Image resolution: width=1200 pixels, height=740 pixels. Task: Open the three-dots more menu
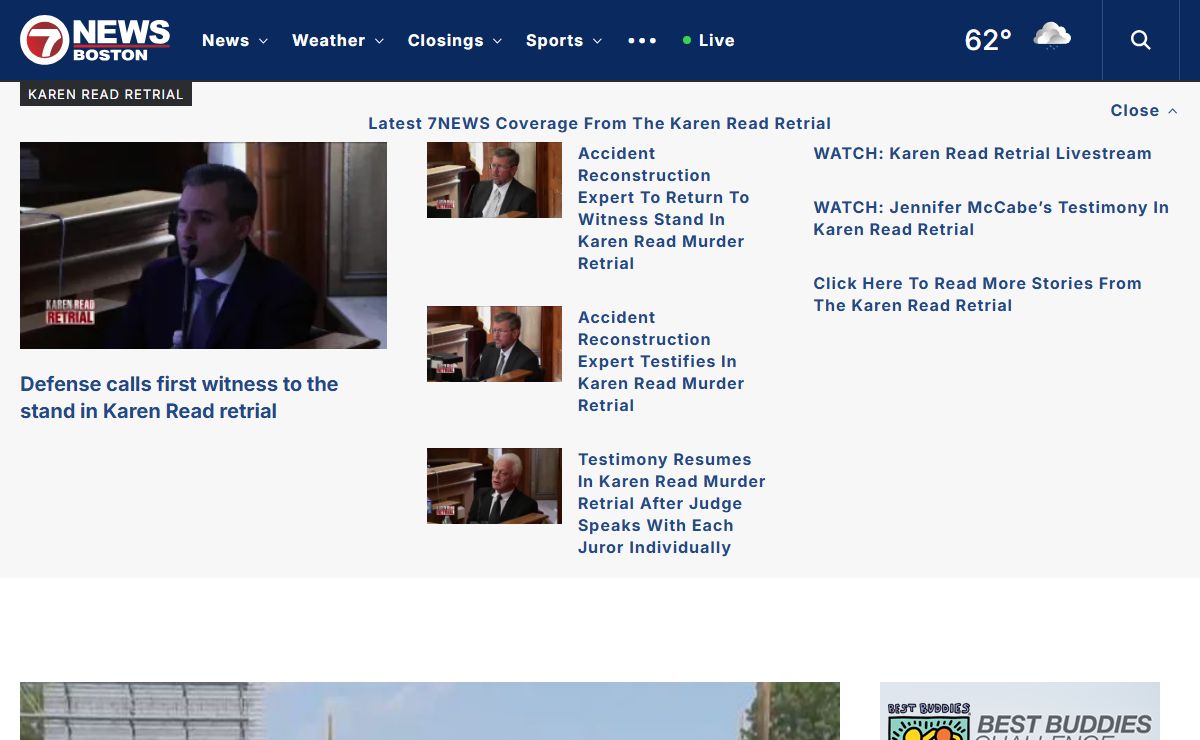coord(642,41)
